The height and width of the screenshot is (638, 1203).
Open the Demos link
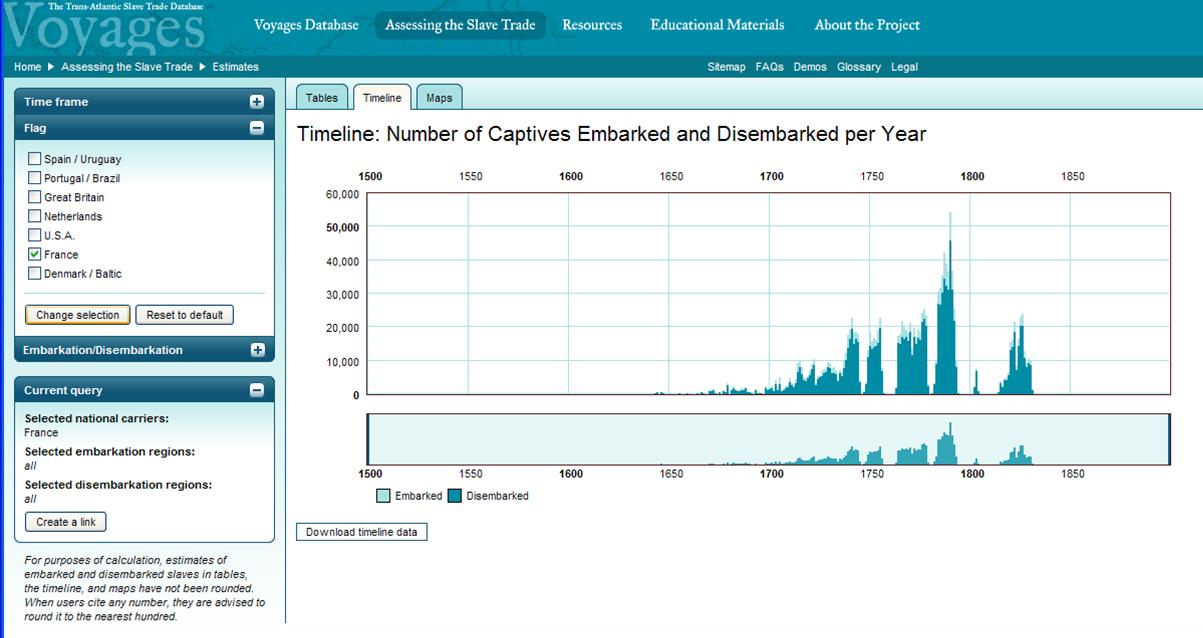point(810,67)
